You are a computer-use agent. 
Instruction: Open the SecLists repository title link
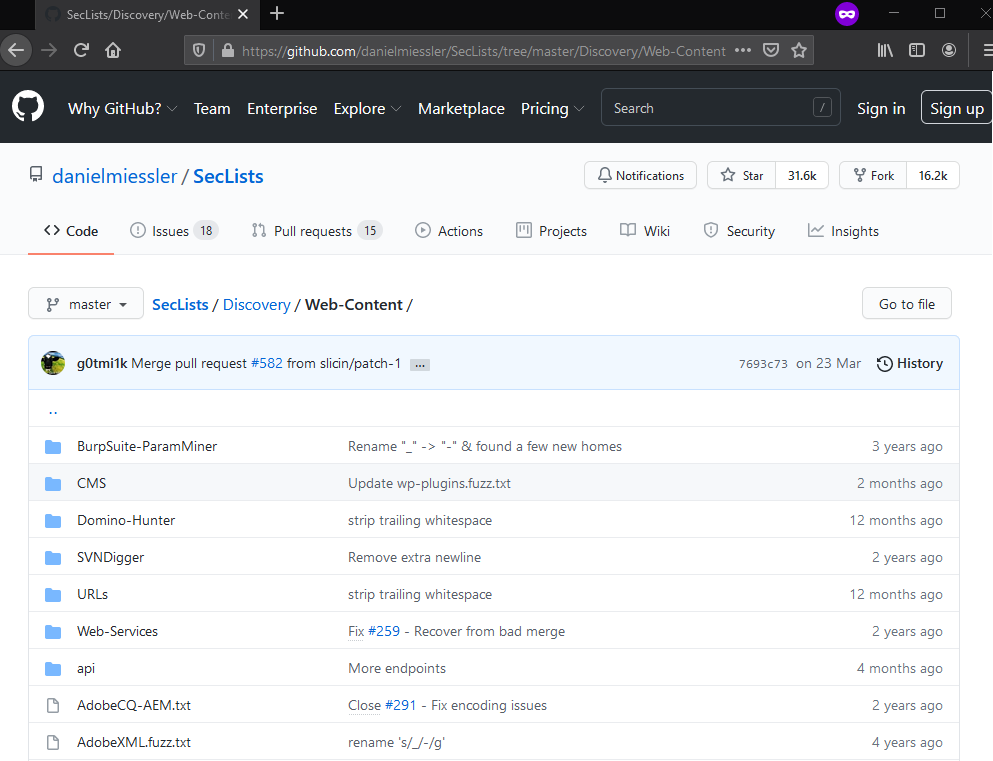pyautogui.click(x=228, y=176)
